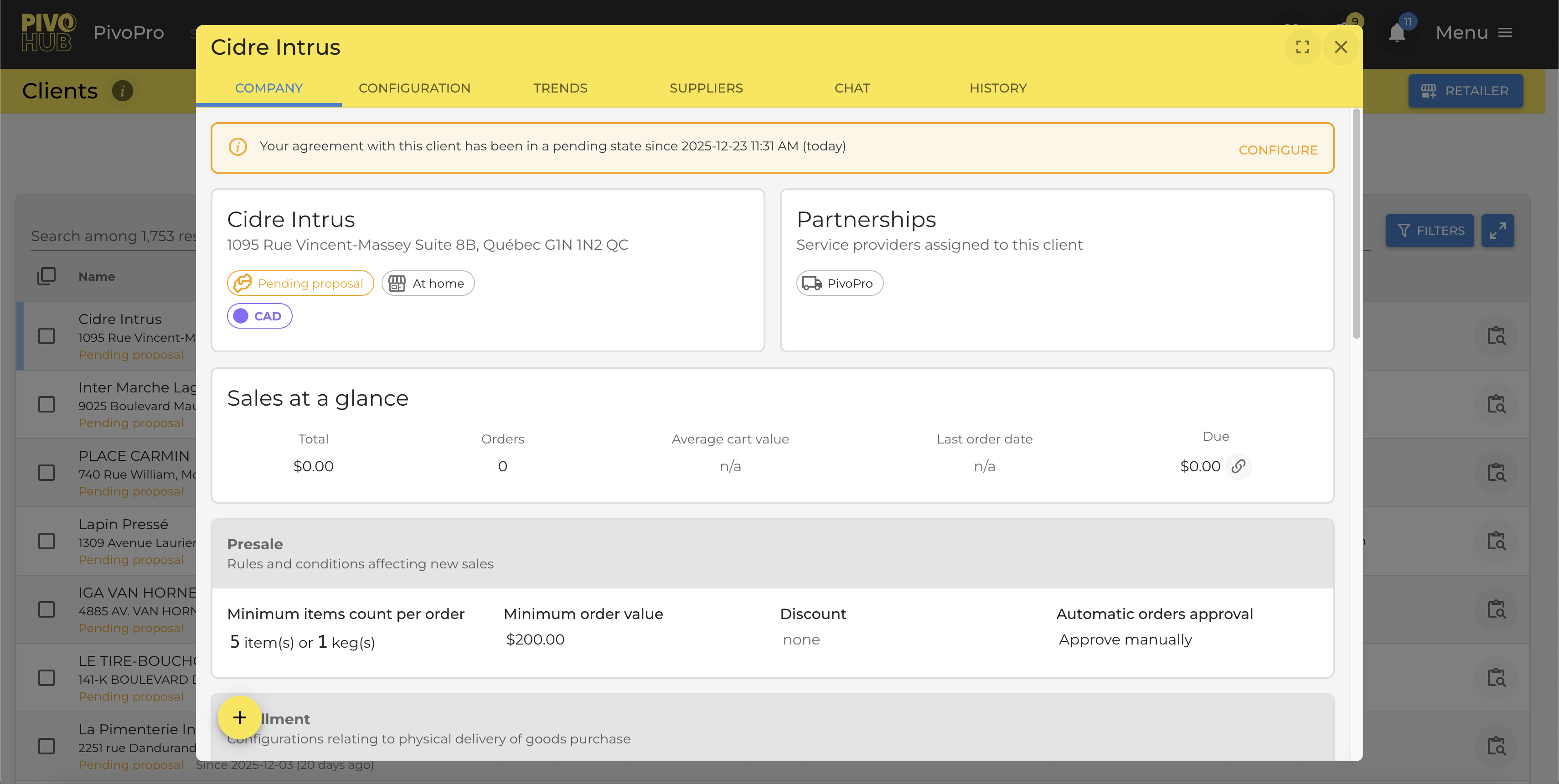The height and width of the screenshot is (784, 1559).
Task: Click the CONFIGURE link in alert
Action: click(x=1278, y=150)
